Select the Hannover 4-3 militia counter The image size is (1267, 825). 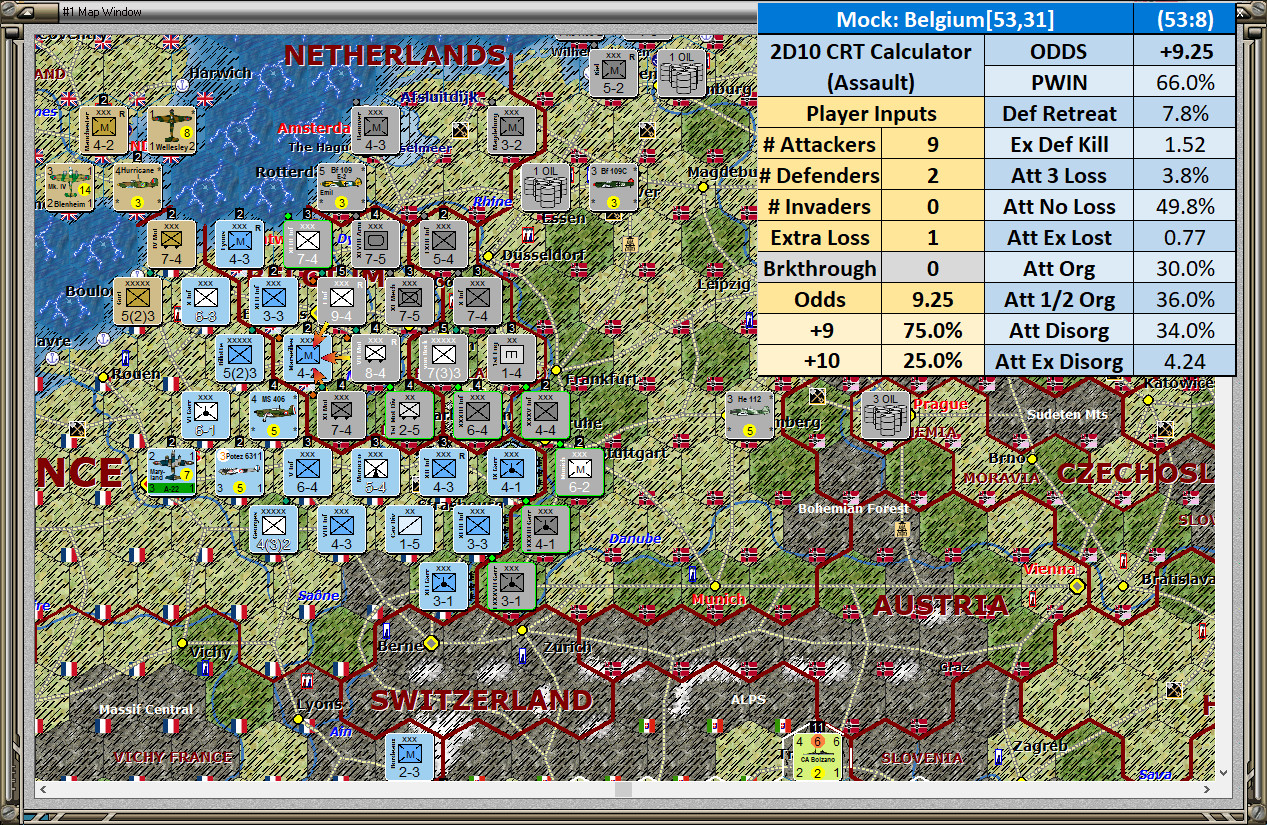376,131
